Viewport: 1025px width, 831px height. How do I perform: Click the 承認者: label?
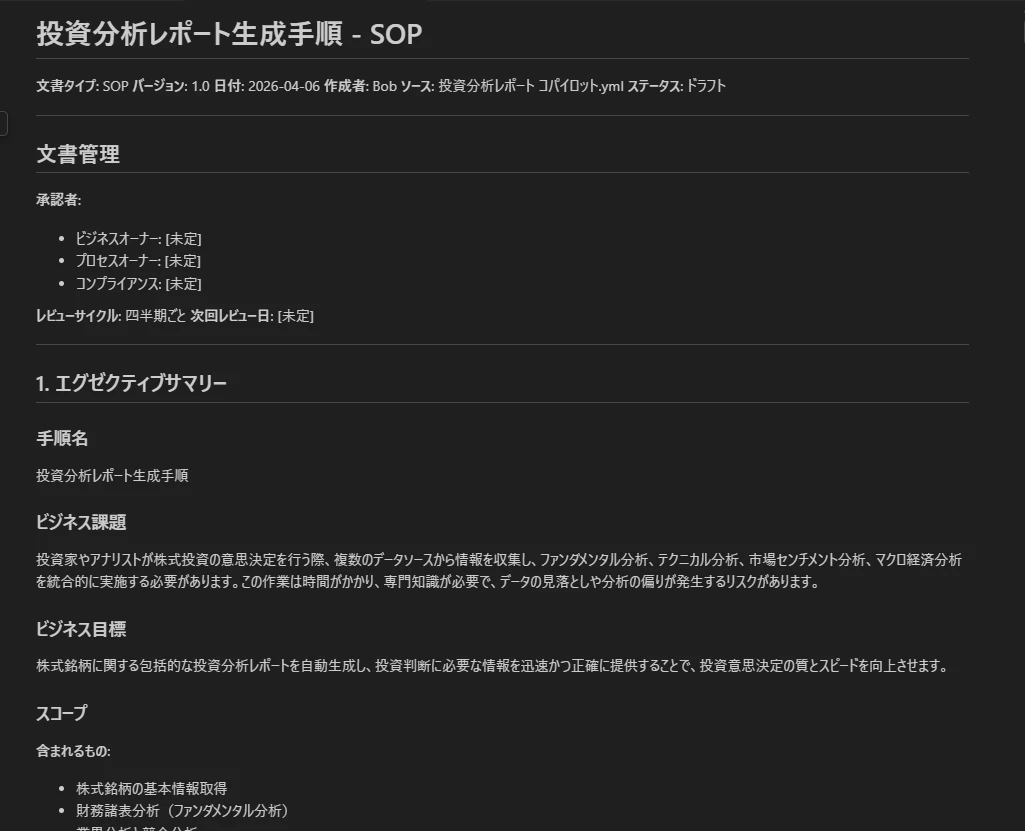[59, 200]
